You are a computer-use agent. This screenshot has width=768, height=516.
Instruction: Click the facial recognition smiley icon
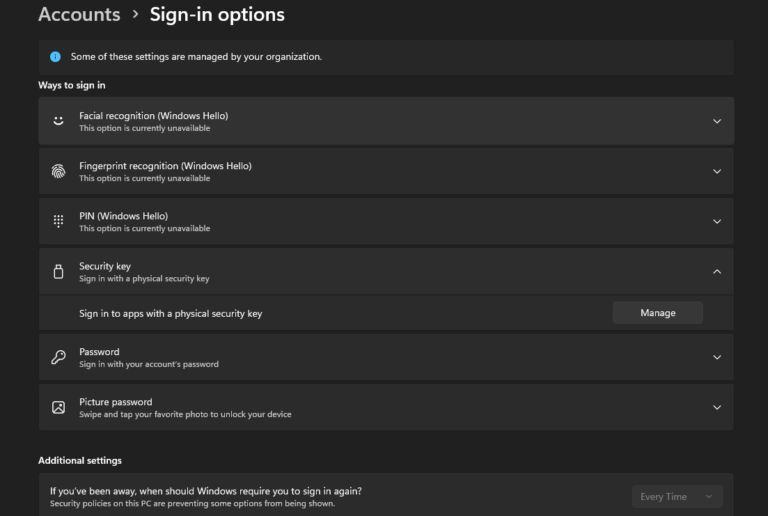(x=58, y=121)
